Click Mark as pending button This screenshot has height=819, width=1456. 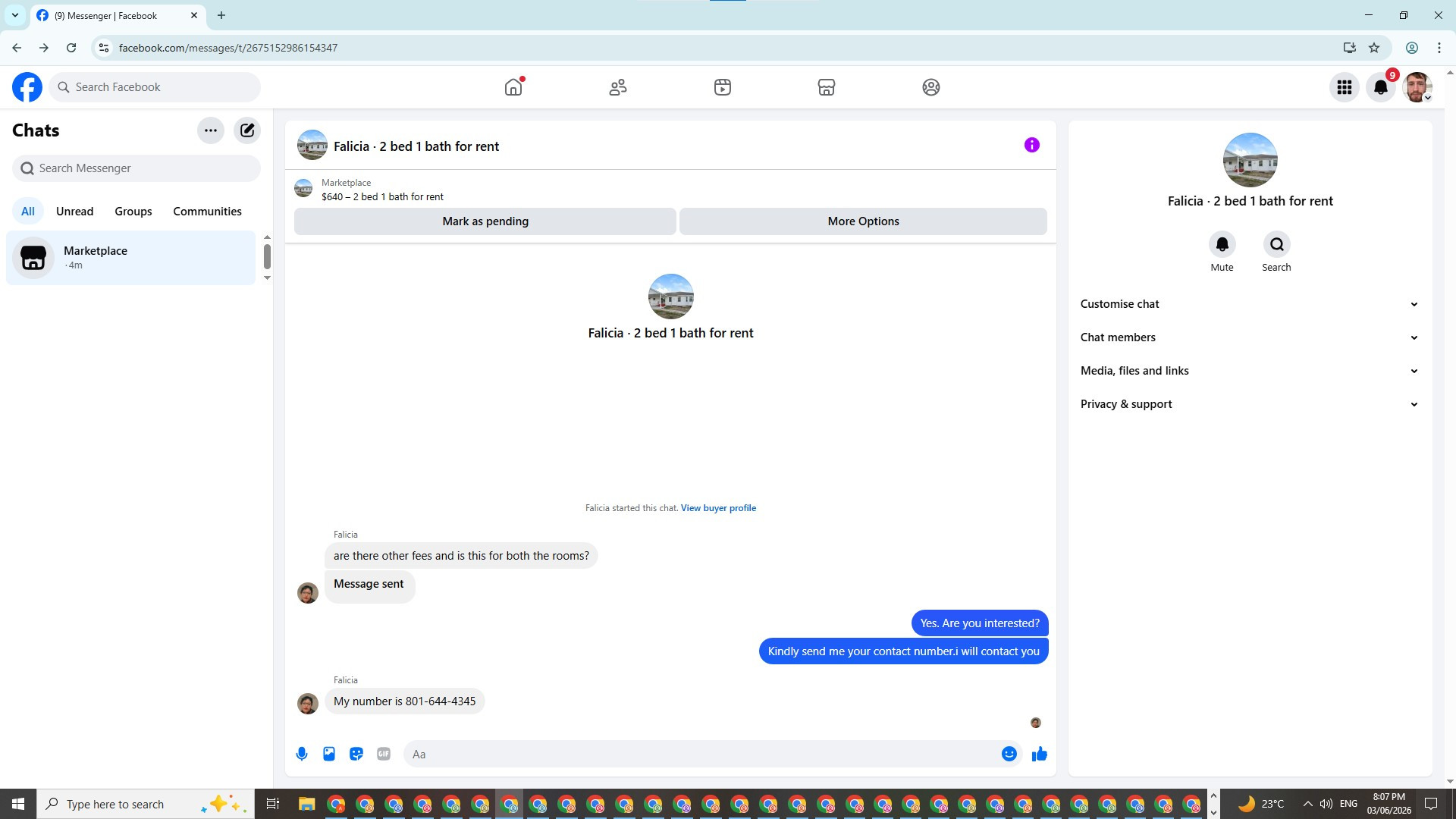pos(485,221)
